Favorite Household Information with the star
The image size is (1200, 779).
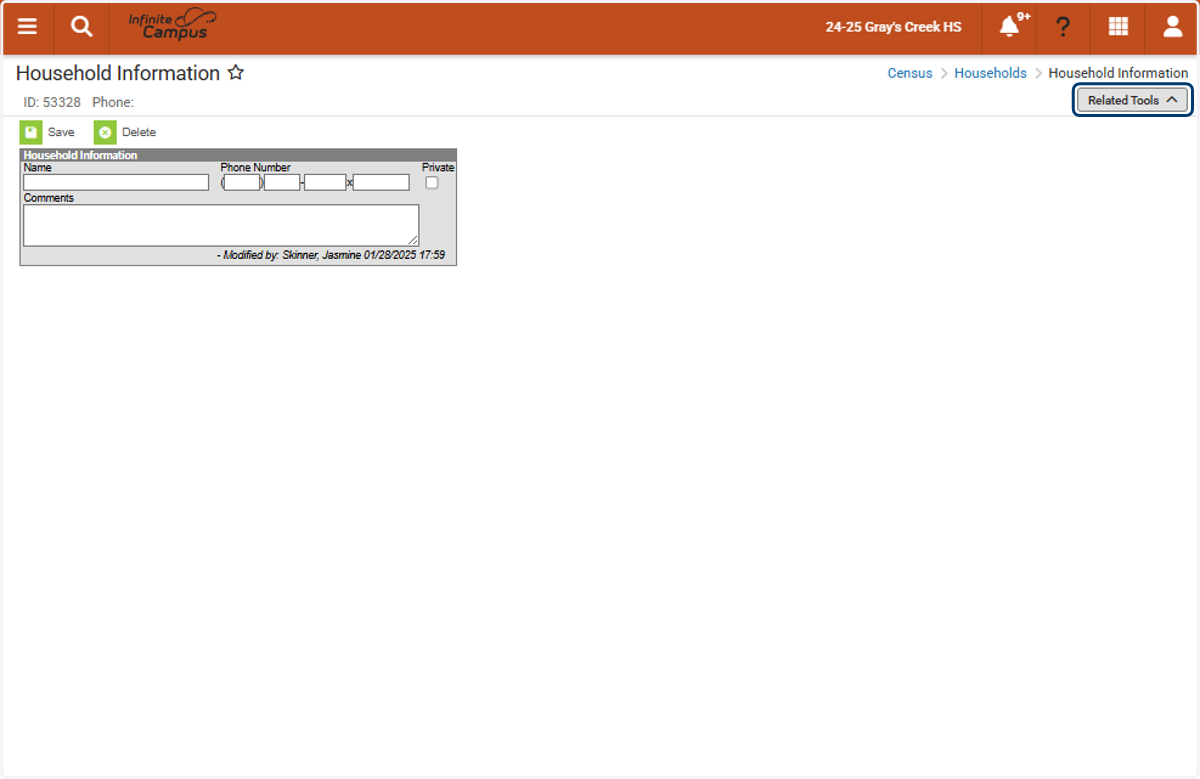[236, 73]
